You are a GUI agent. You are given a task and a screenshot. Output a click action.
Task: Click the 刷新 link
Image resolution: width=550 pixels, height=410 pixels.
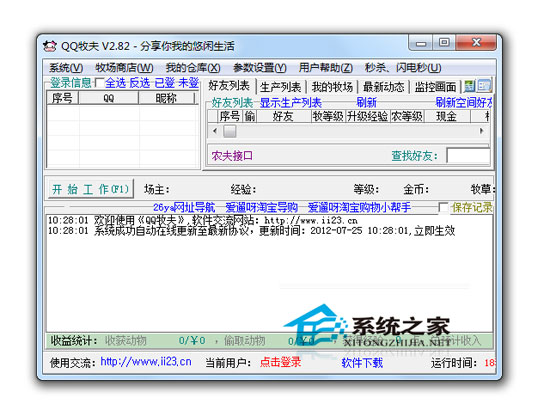366,103
